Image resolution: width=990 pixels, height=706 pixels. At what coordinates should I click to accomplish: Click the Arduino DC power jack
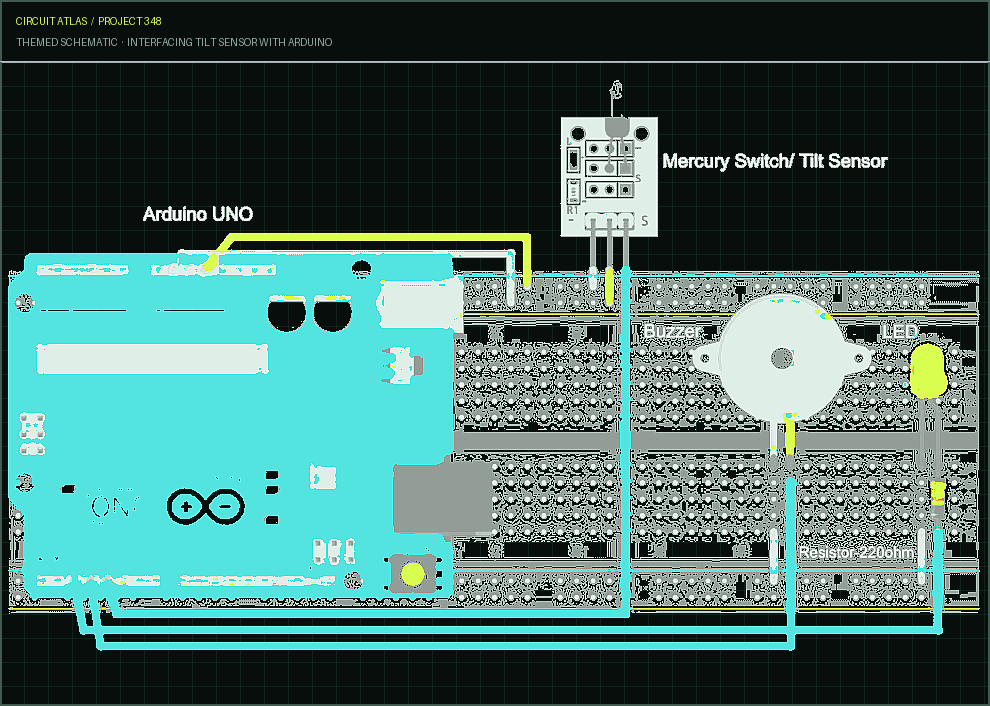tap(420, 304)
